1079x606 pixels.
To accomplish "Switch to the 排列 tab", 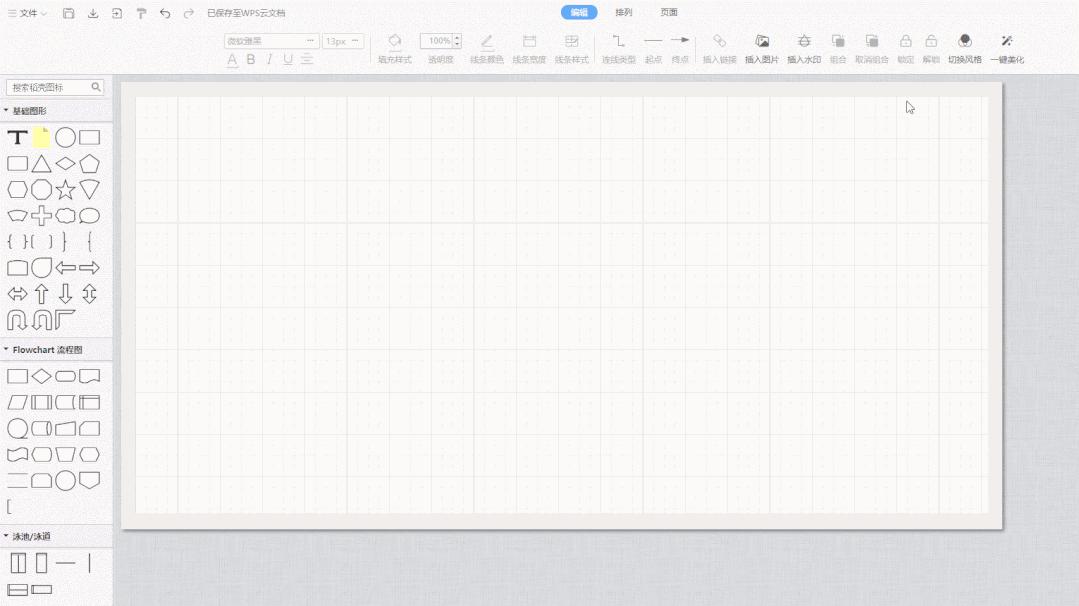I will pyautogui.click(x=623, y=12).
